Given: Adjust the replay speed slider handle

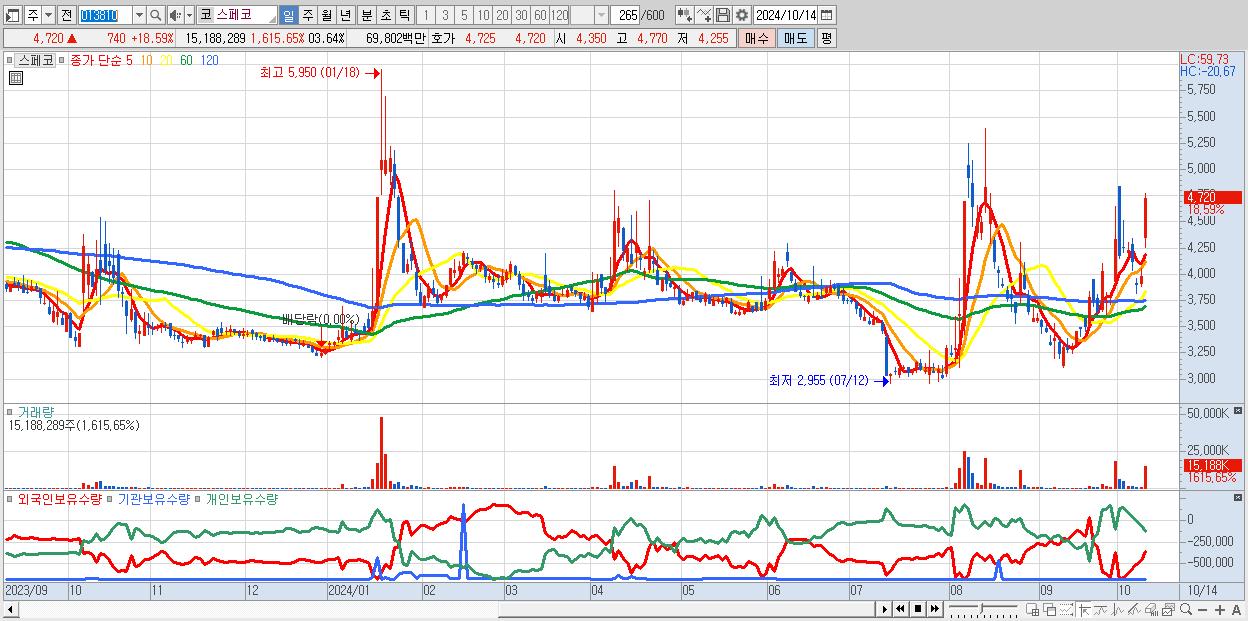Looking at the screenshot, I should [981, 608].
